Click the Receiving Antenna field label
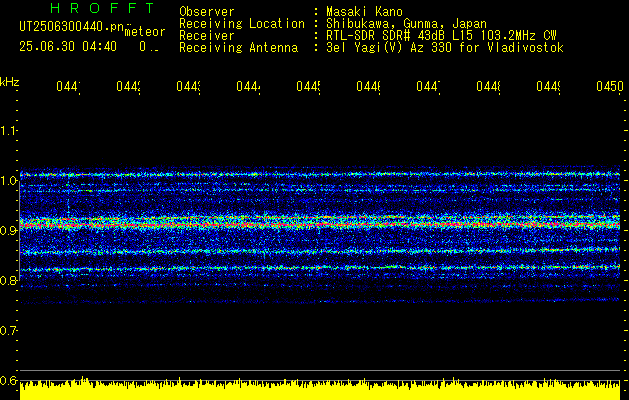629x400 pixels. point(238,48)
